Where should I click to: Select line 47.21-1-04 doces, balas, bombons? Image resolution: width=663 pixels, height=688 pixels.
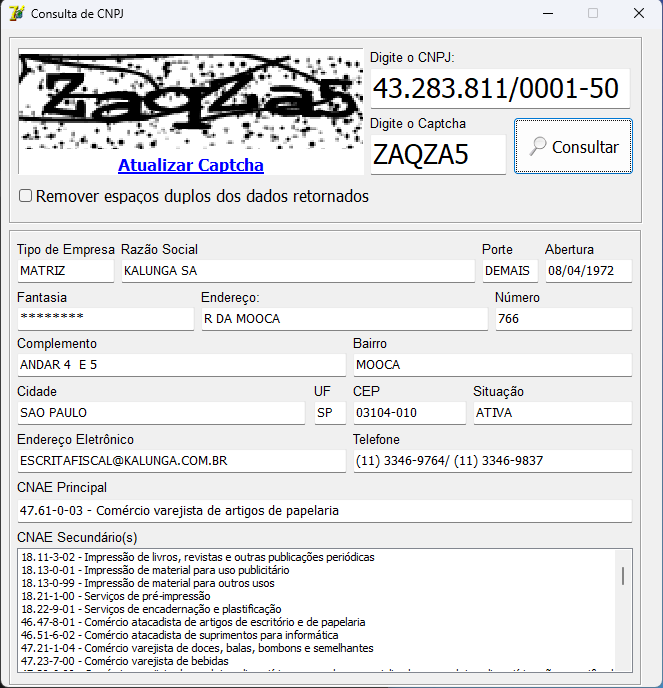click(197, 648)
